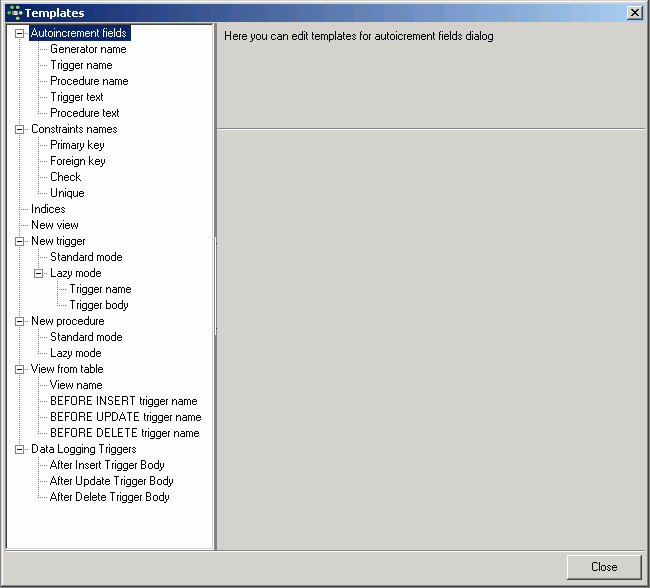Image resolution: width=650 pixels, height=588 pixels.
Task: Select Procedure text template
Action: tap(85, 113)
